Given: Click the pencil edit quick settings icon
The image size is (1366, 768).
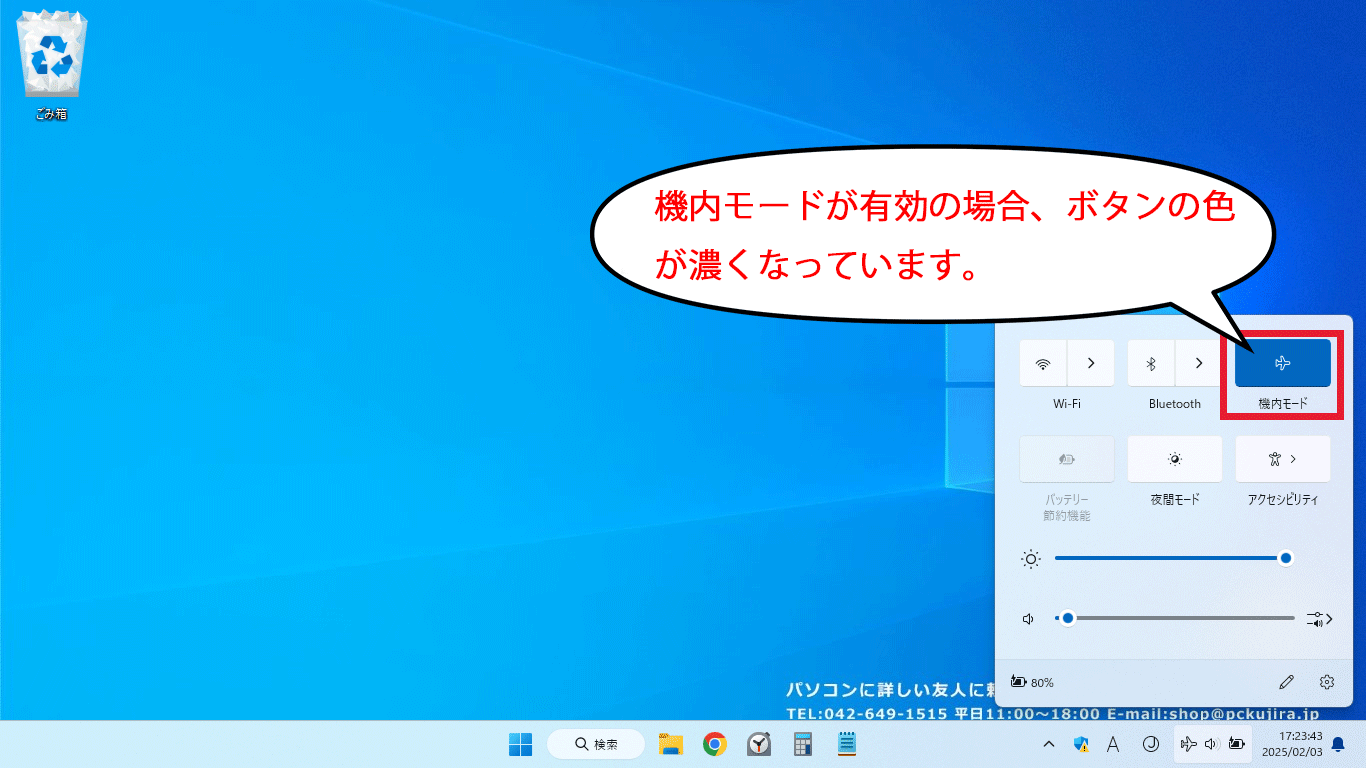Looking at the screenshot, I should (1286, 682).
